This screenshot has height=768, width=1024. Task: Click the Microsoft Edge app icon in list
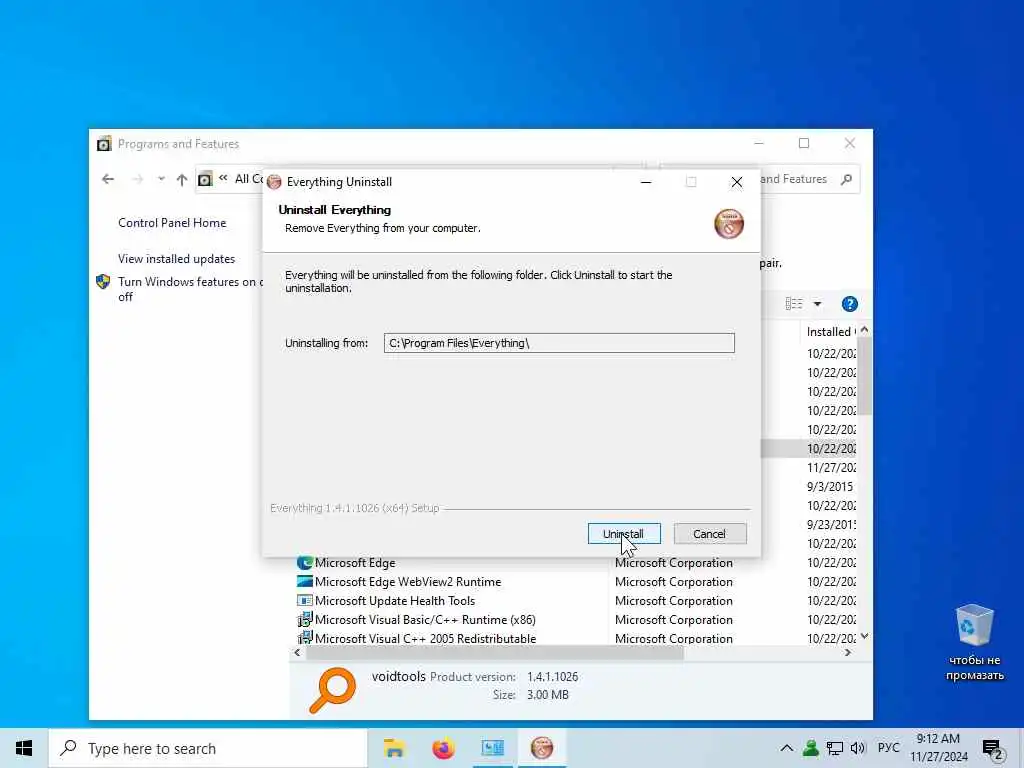pos(304,562)
